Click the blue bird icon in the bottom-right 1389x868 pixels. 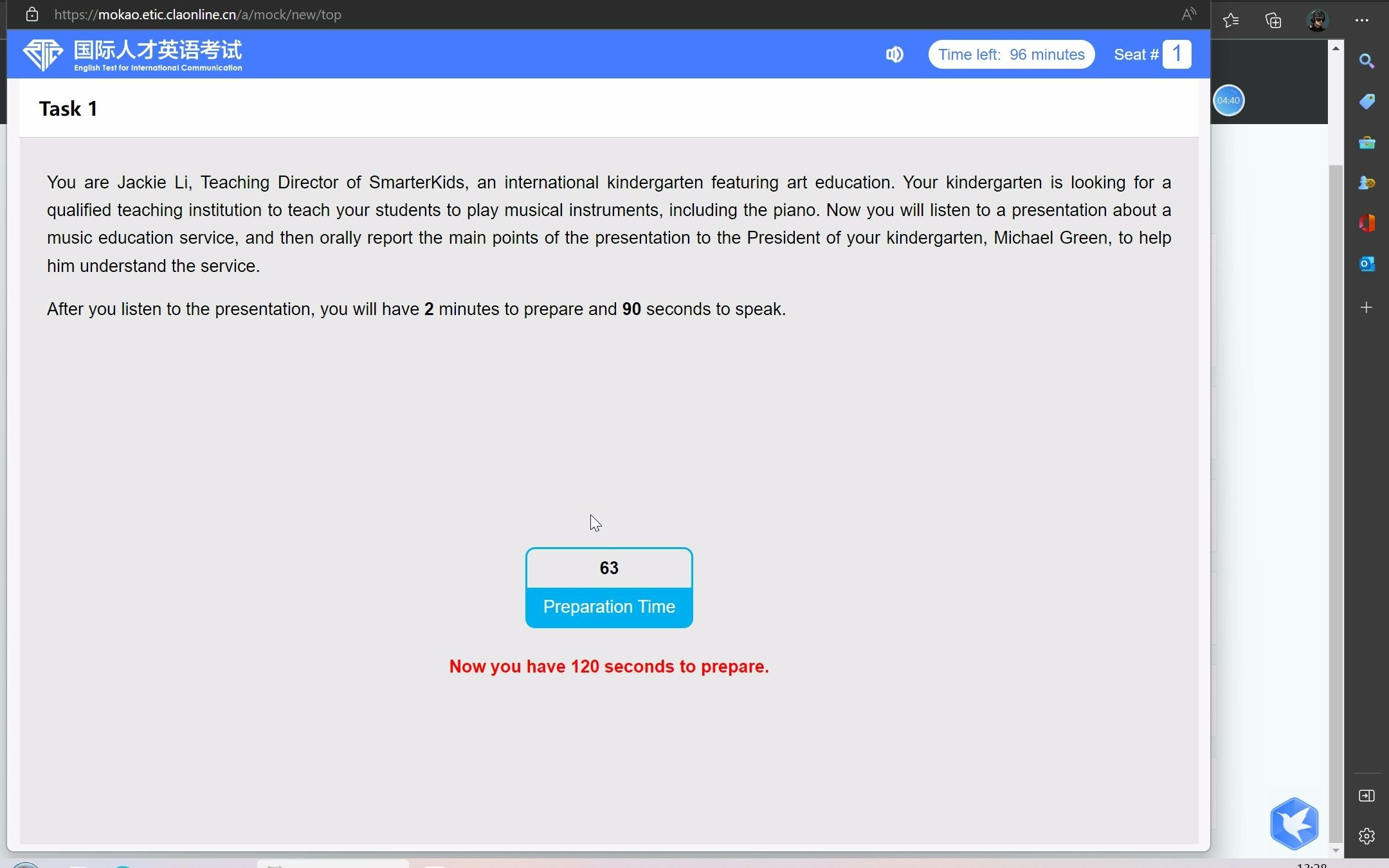[1295, 822]
